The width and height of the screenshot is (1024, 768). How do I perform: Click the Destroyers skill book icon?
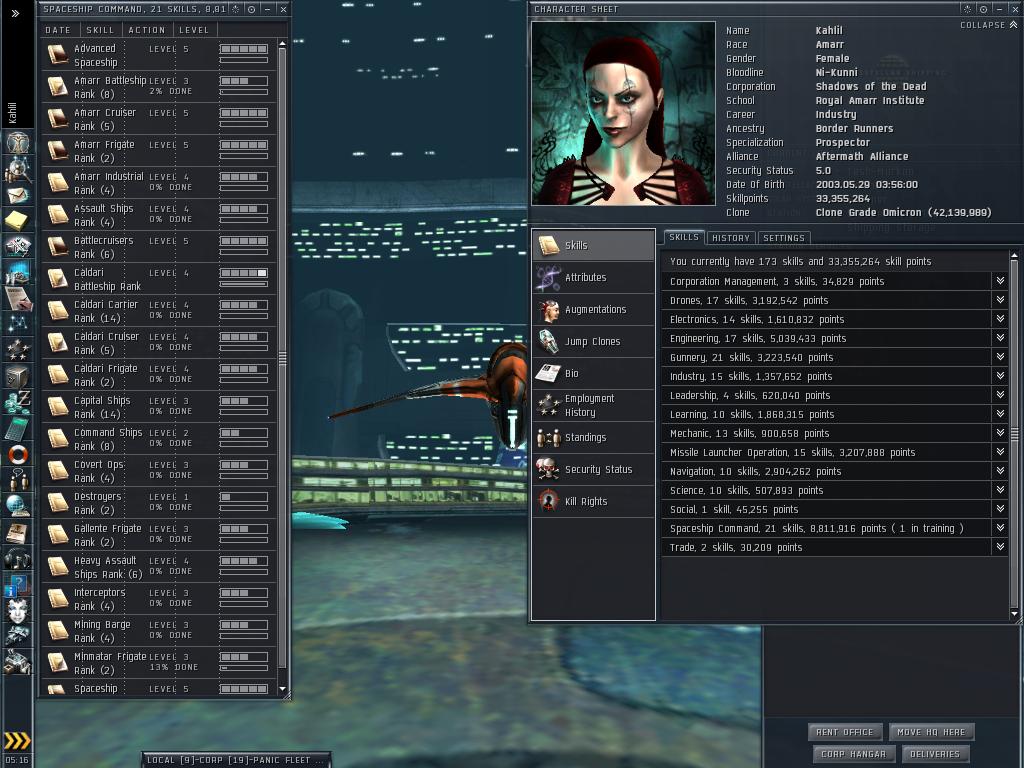click(x=57, y=502)
